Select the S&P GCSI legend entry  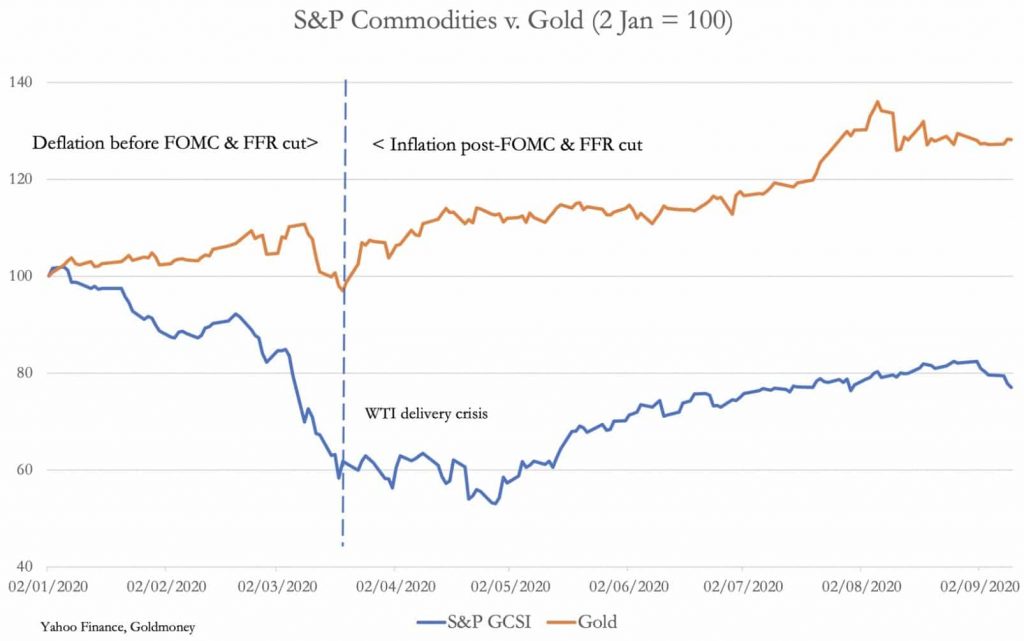click(474, 621)
